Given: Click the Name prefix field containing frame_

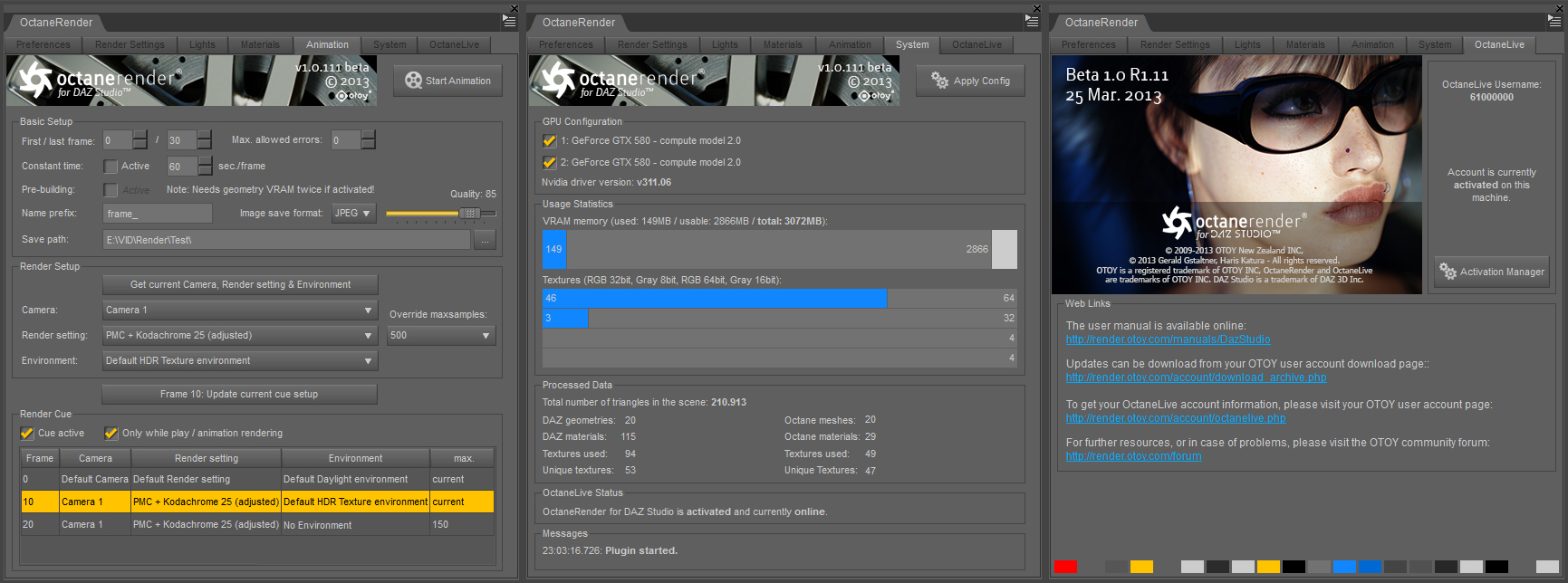Looking at the screenshot, I should pyautogui.click(x=158, y=214).
